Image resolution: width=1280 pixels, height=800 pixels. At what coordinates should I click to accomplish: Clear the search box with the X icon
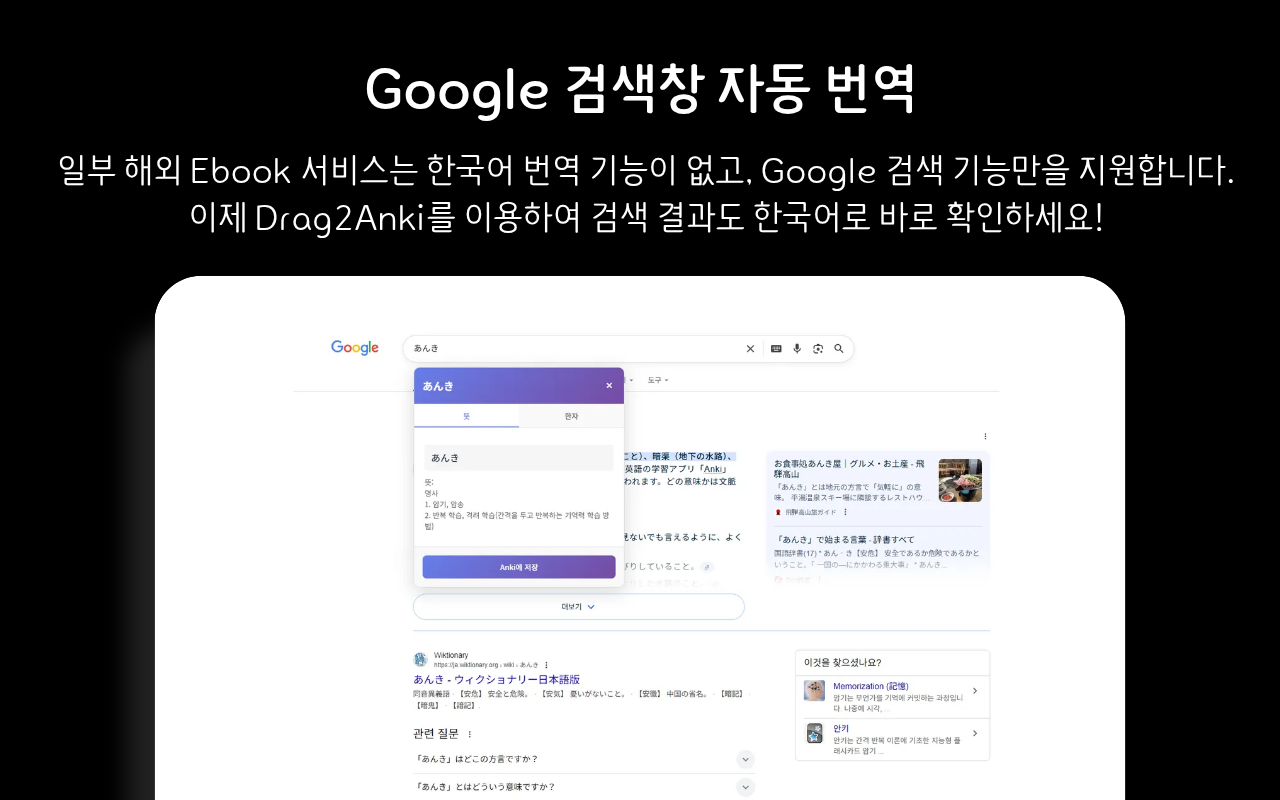pyautogui.click(x=750, y=349)
